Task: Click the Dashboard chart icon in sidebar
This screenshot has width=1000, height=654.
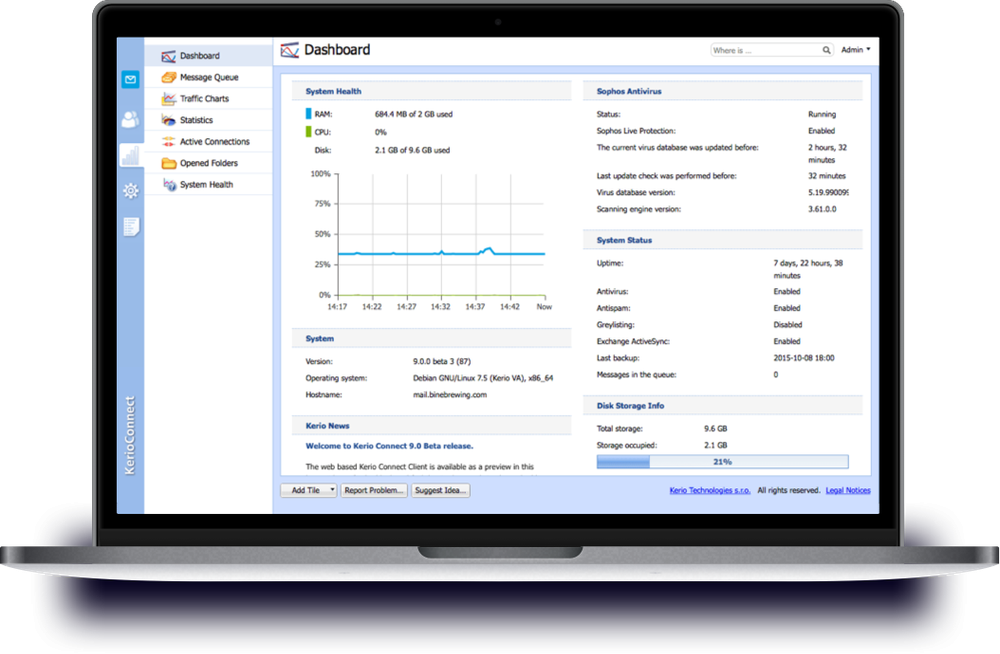Action: (168, 56)
